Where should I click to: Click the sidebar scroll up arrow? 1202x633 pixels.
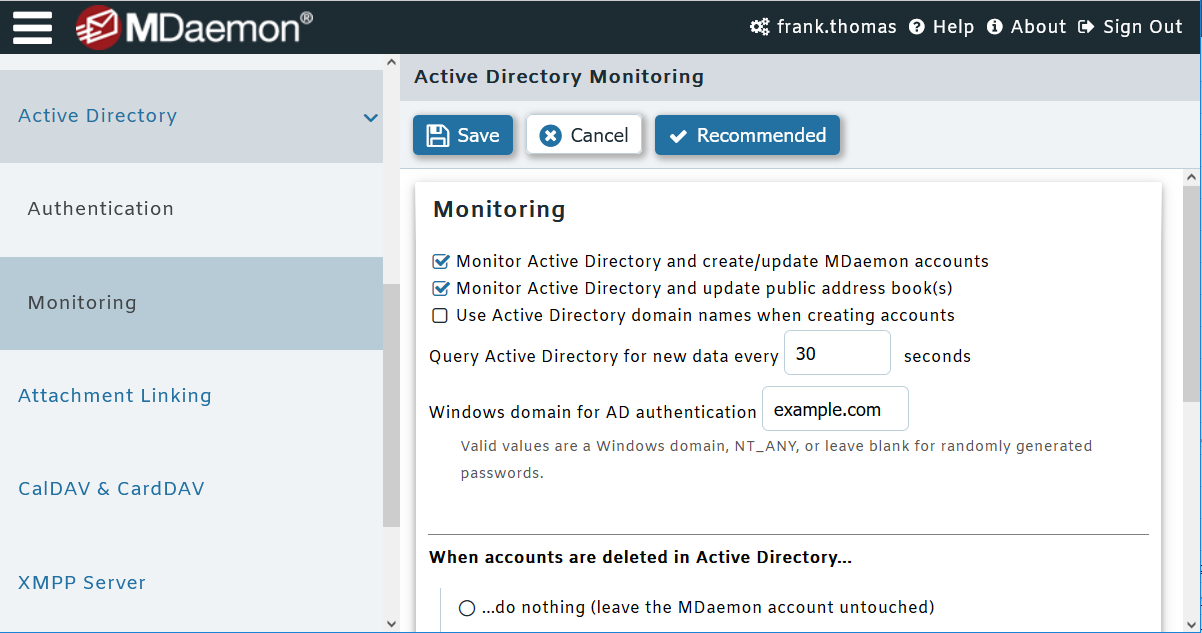pyautogui.click(x=391, y=63)
